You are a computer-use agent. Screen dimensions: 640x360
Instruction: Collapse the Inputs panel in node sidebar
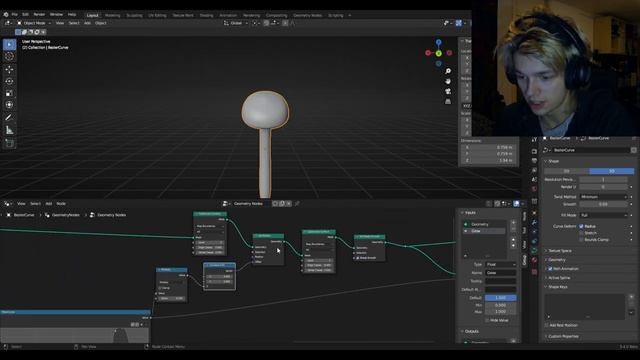coord(469,213)
